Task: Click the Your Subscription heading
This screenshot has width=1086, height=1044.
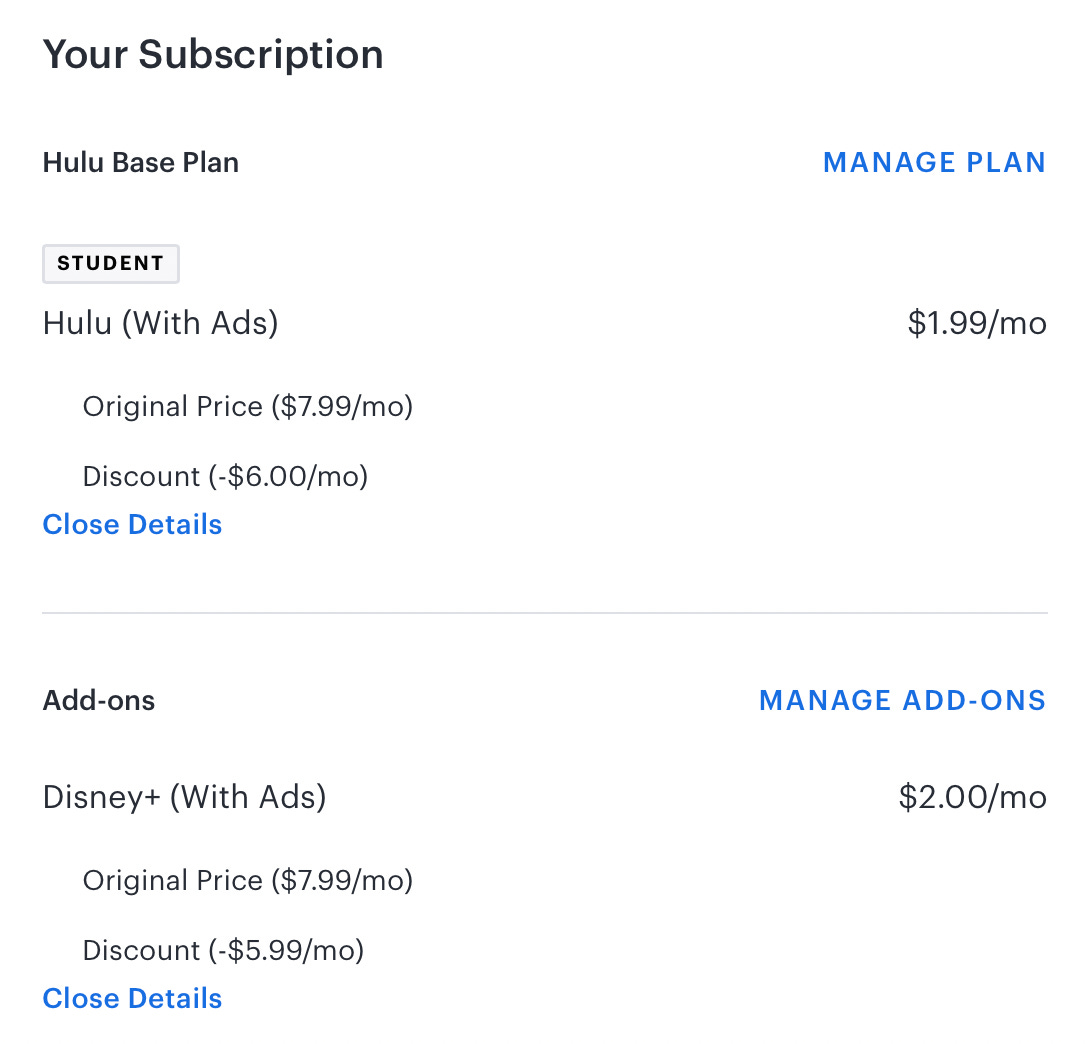Action: tap(212, 54)
